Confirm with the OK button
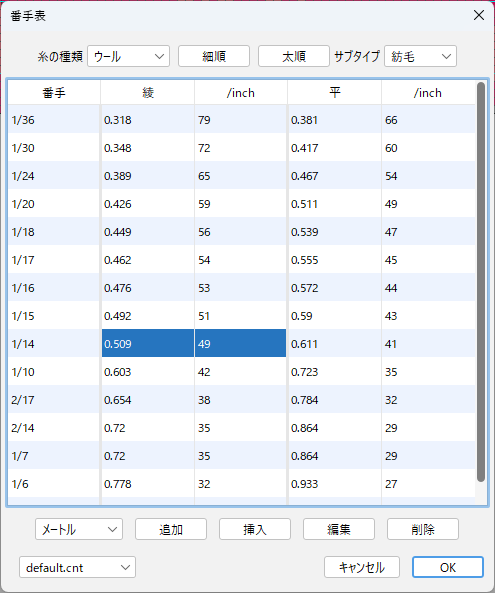495x593 pixels. pyautogui.click(x=448, y=567)
